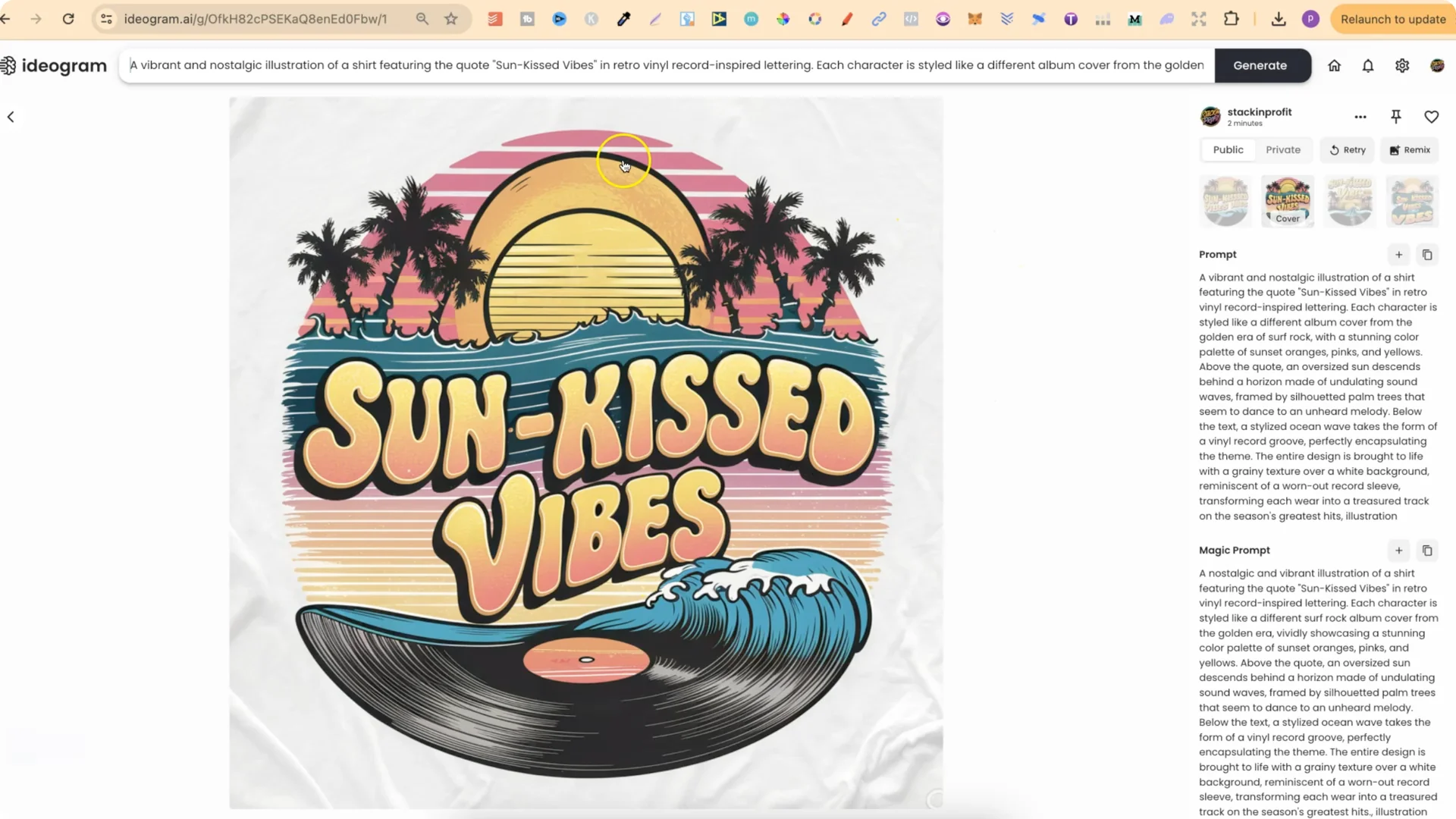Switch visibility to Private
The width and height of the screenshot is (1456, 819).
[1283, 150]
